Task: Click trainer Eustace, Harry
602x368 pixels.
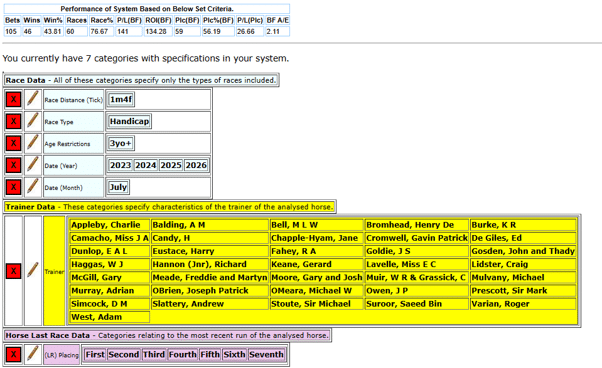Action: tap(210, 251)
